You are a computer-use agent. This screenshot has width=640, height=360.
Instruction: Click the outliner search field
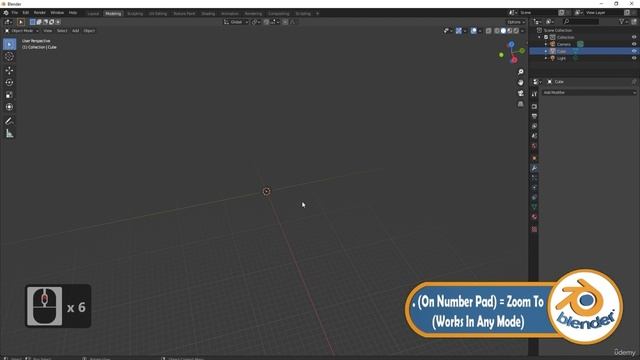[580, 22]
